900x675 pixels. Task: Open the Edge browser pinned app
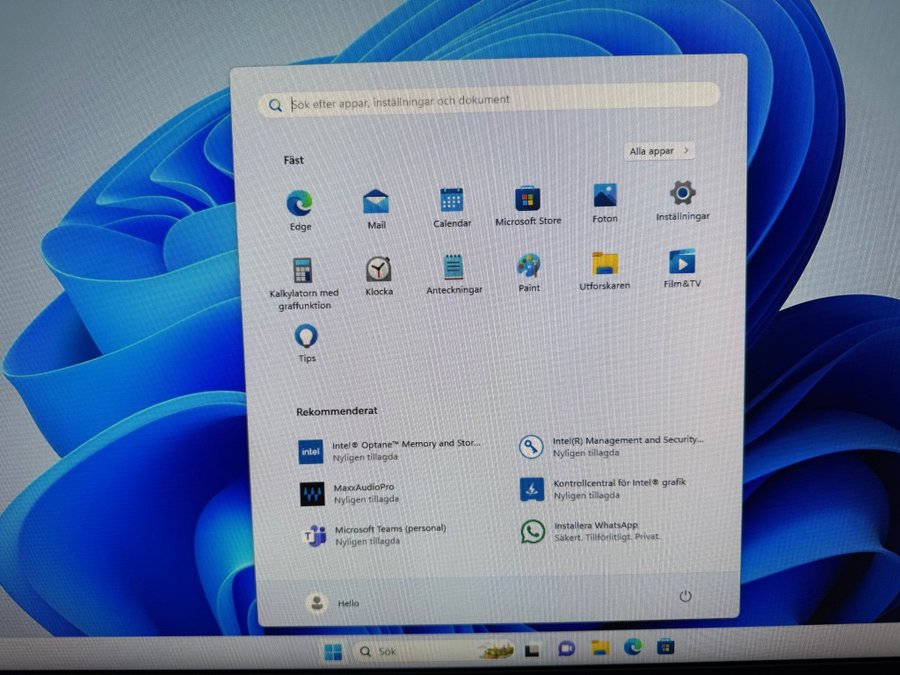click(299, 204)
